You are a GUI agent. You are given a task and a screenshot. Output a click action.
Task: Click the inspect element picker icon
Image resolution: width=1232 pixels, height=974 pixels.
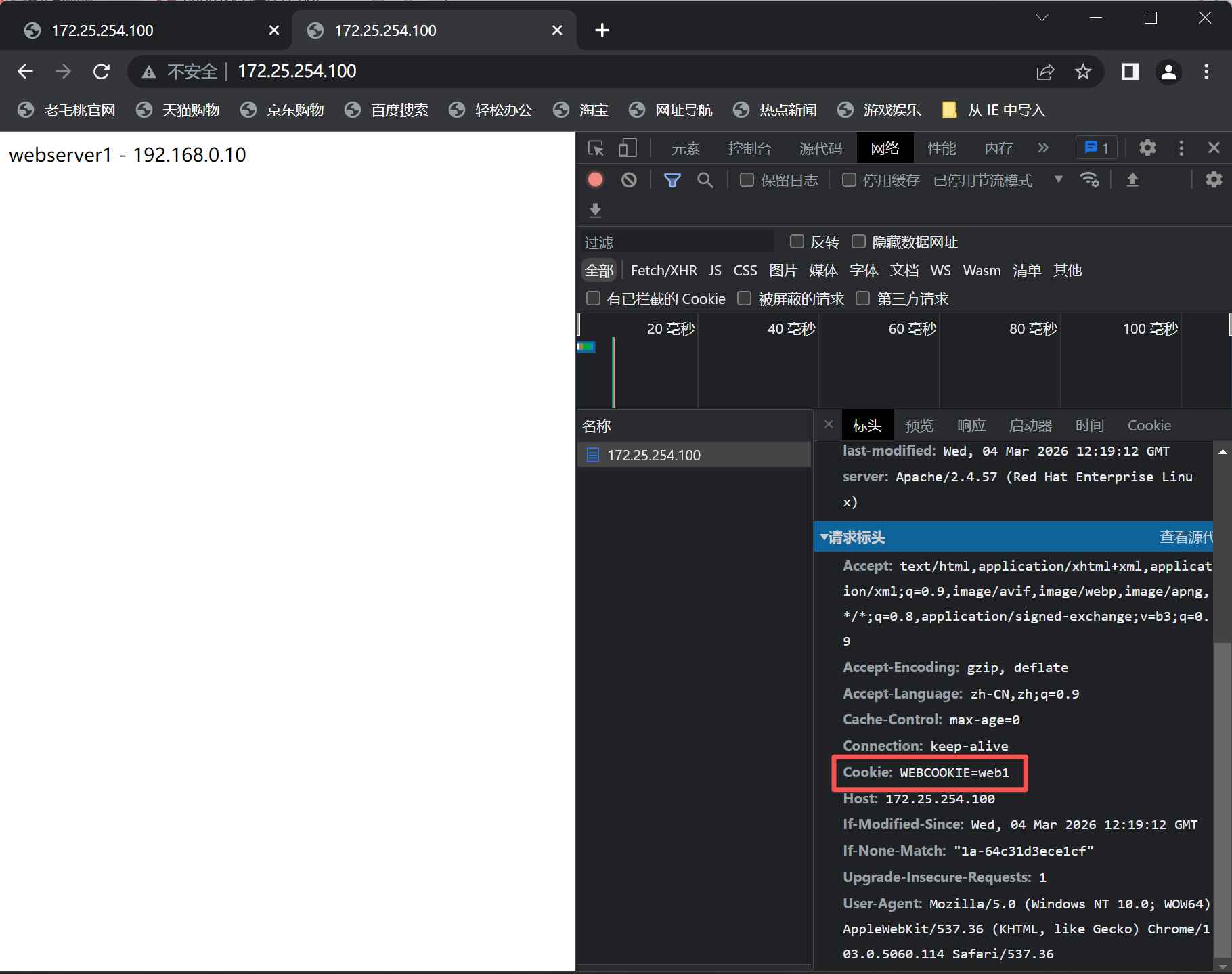[x=596, y=148]
